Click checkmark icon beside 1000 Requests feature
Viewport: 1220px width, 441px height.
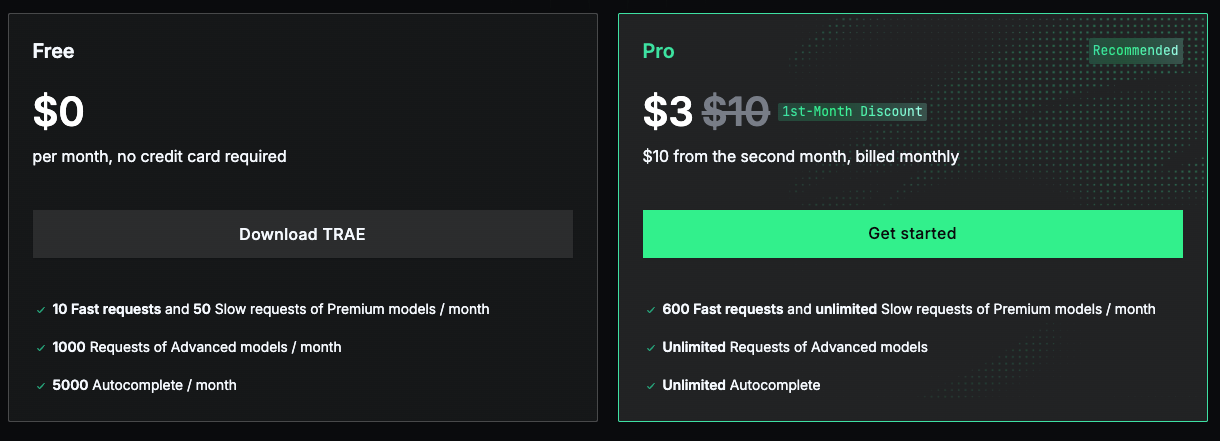click(40, 348)
